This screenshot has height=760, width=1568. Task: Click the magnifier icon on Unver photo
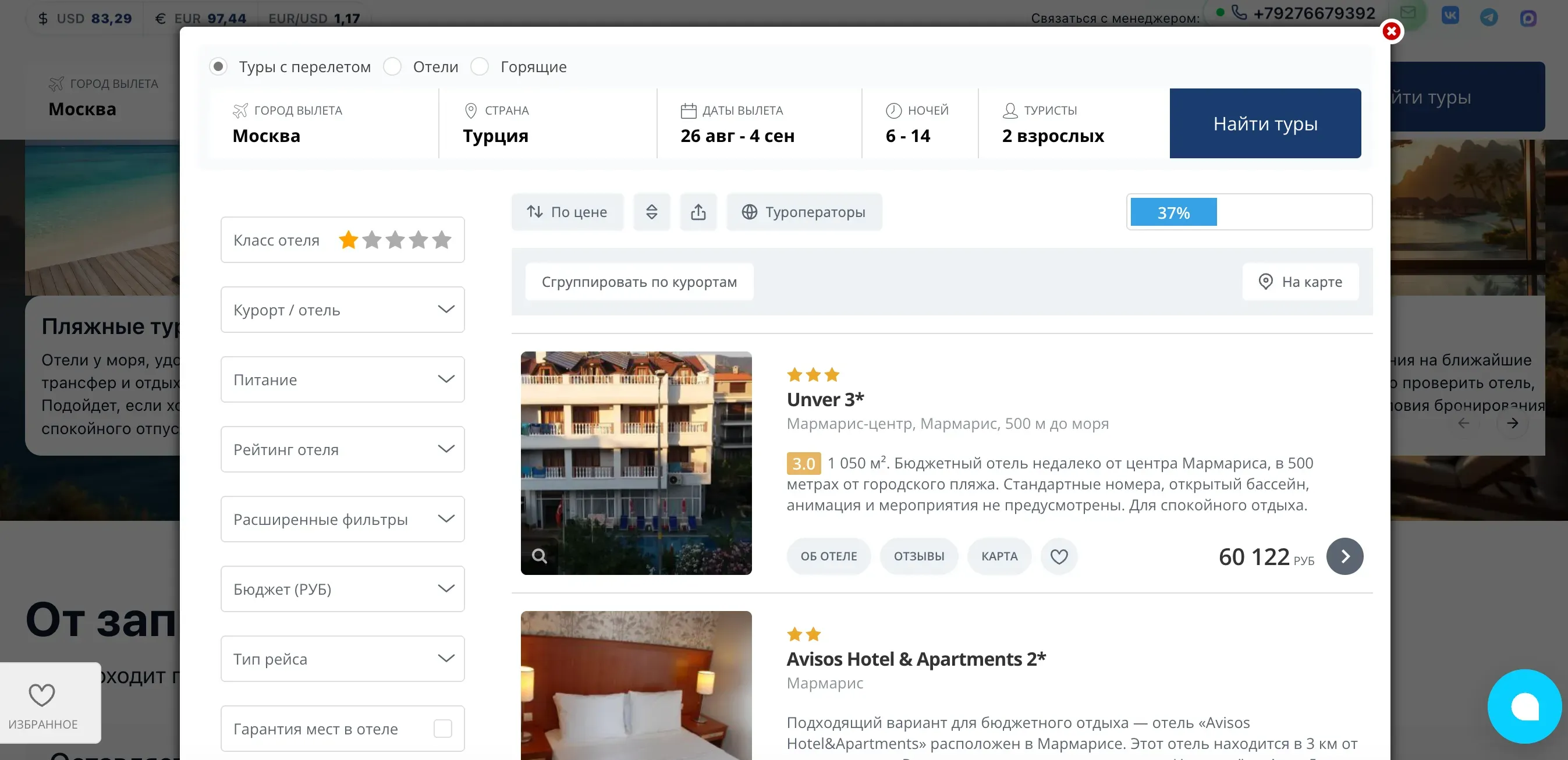(540, 556)
